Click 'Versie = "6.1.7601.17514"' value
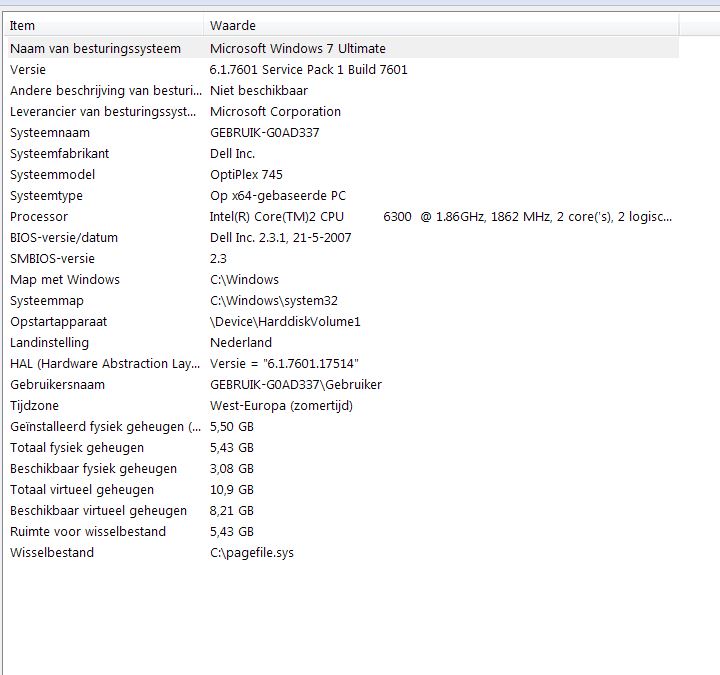 click(284, 364)
